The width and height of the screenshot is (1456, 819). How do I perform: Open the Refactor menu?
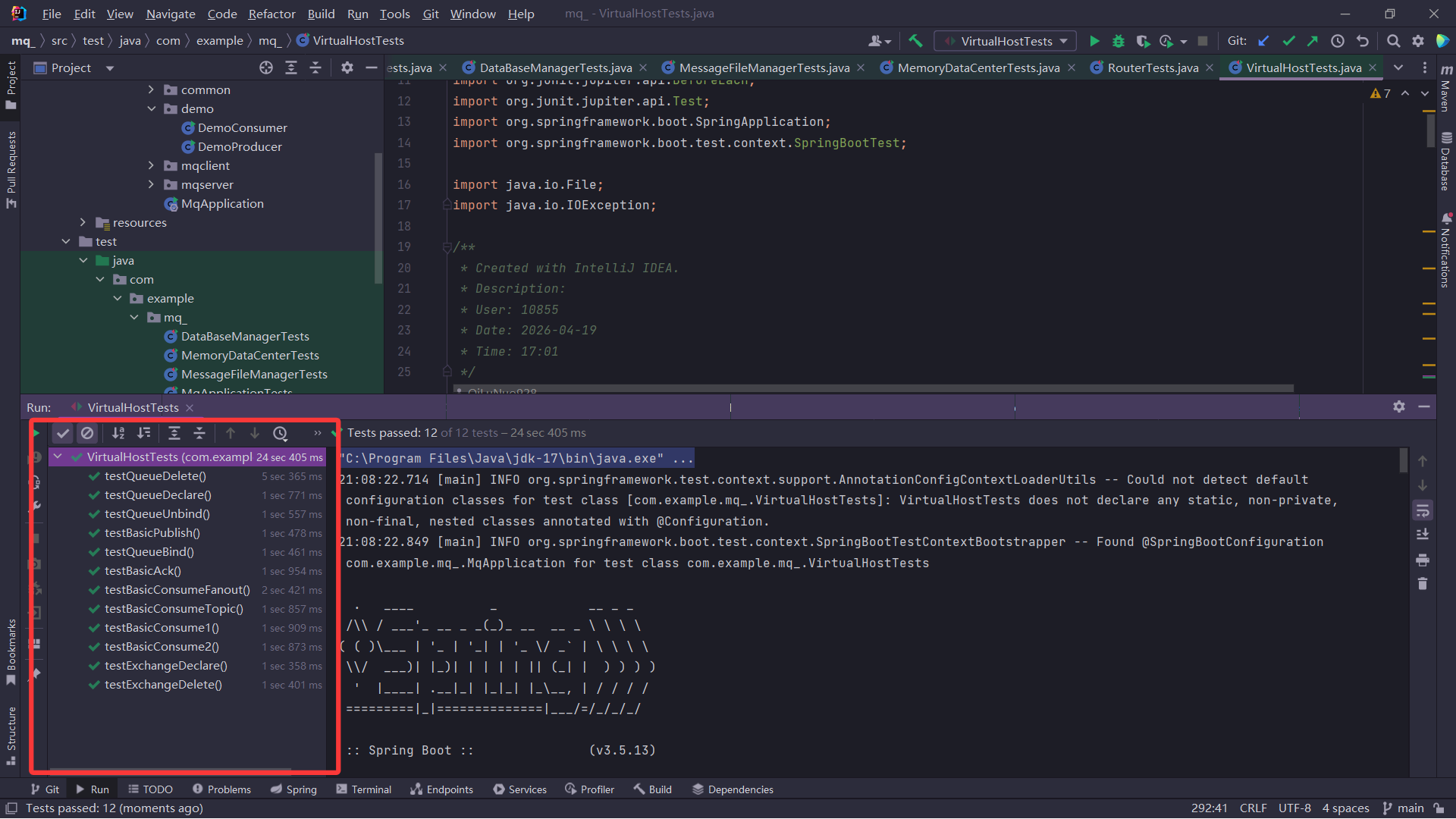point(271,14)
